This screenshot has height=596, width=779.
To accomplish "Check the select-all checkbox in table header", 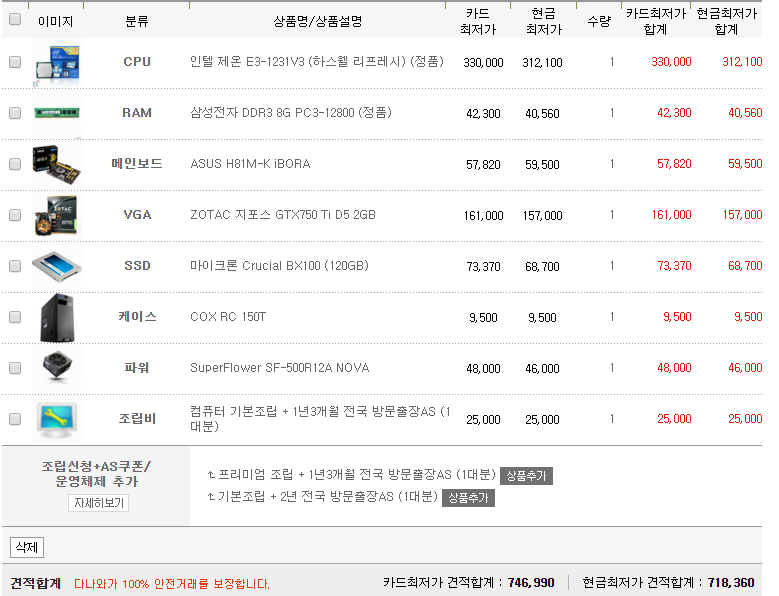I will (15, 20).
